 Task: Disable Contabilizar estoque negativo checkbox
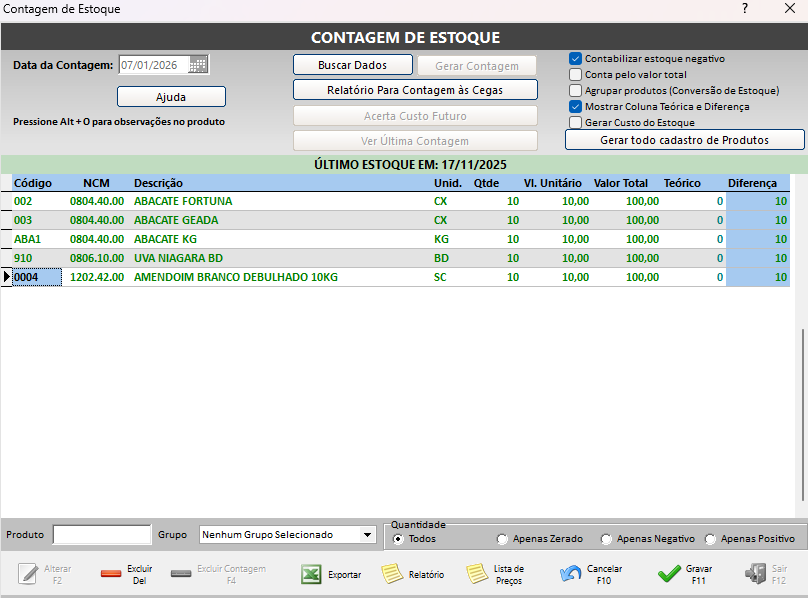575,59
